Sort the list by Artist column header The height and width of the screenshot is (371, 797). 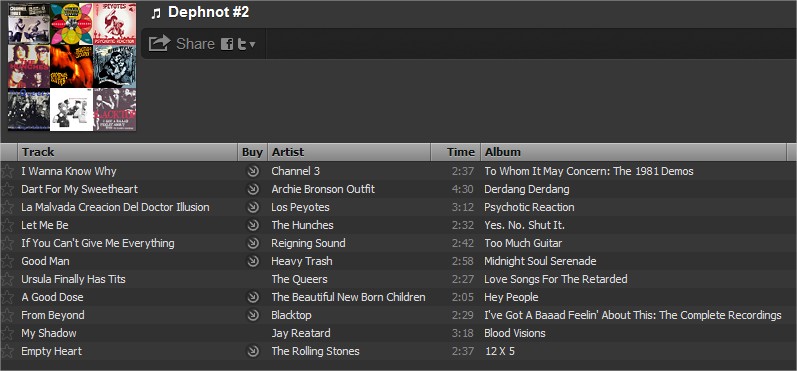click(349, 152)
